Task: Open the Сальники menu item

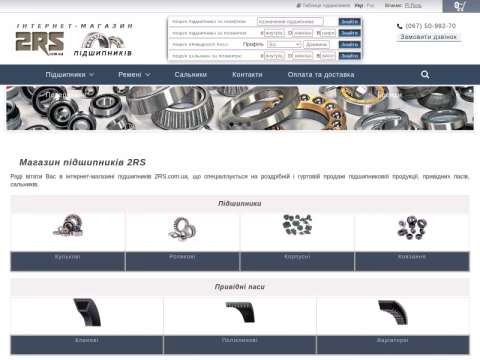Action: pyautogui.click(x=191, y=75)
